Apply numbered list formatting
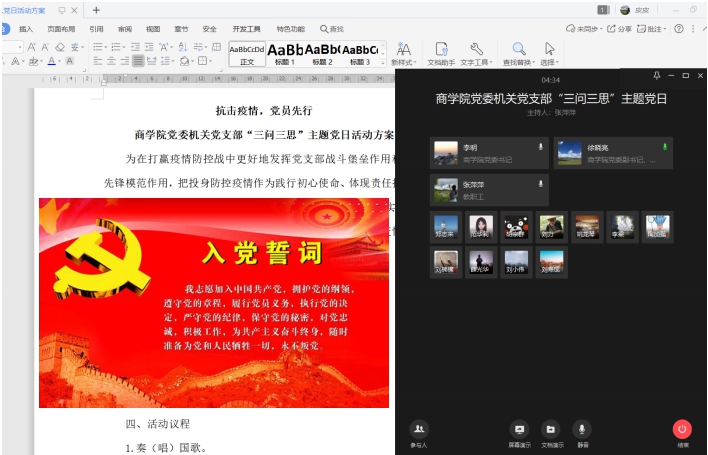The width and height of the screenshot is (708, 455). 116,47
